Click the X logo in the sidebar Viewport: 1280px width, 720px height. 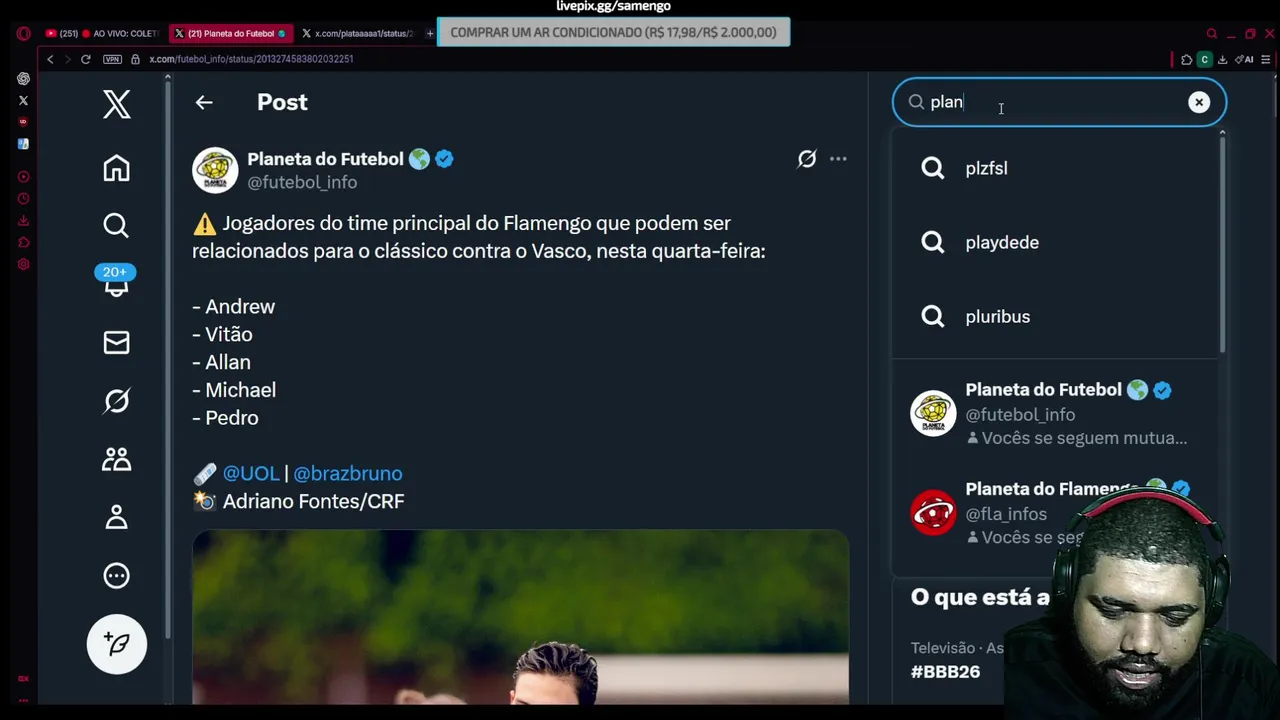(x=116, y=104)
